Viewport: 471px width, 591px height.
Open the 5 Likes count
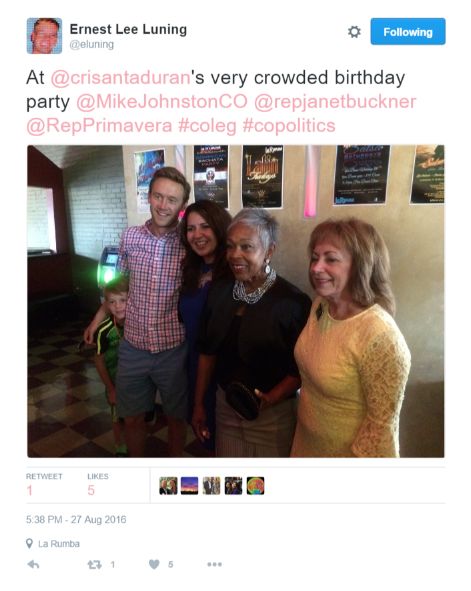tap(98, 485)
